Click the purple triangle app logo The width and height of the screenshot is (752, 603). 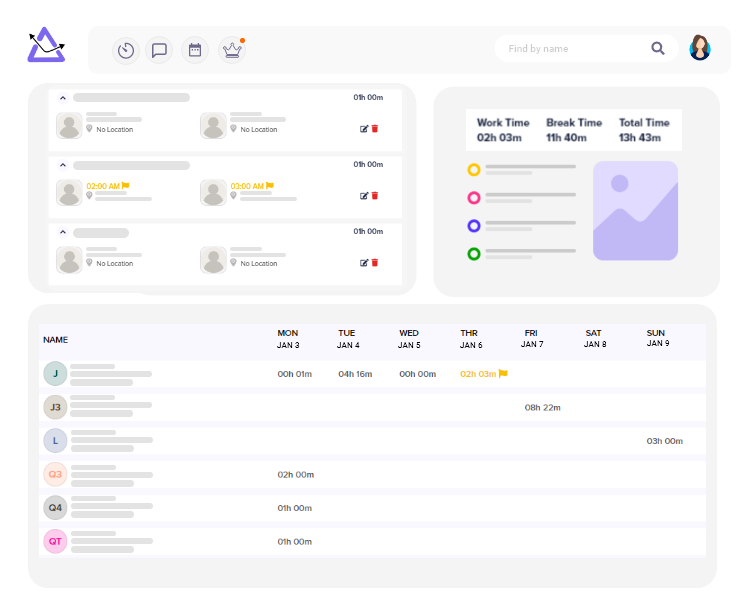point(46,46)
